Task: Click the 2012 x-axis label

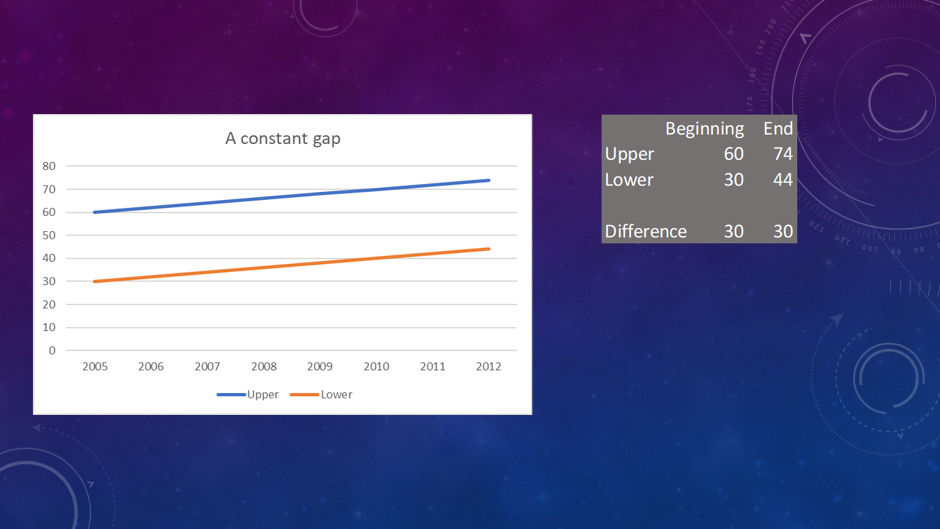Action: [489, 366]
